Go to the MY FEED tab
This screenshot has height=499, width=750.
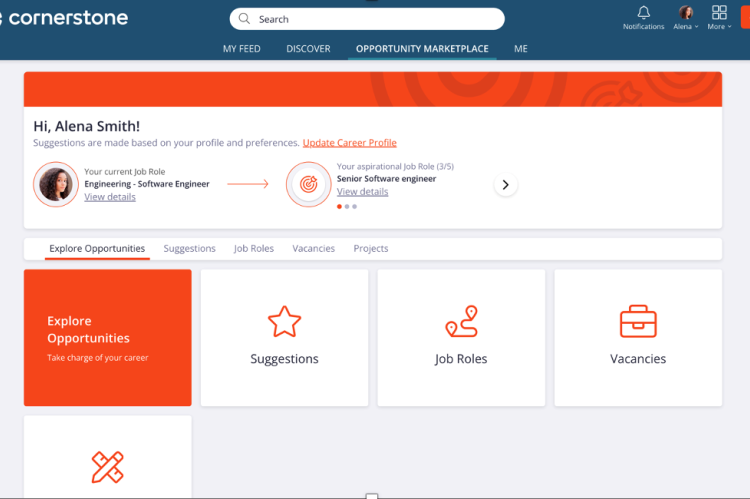[242, 49]
